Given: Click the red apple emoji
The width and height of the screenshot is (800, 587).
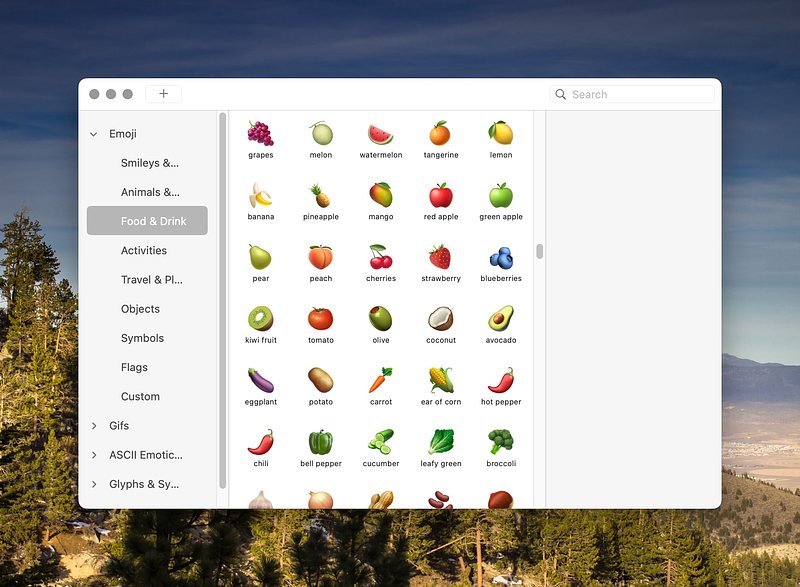Looking at the screenshot, I should [440, 195].
